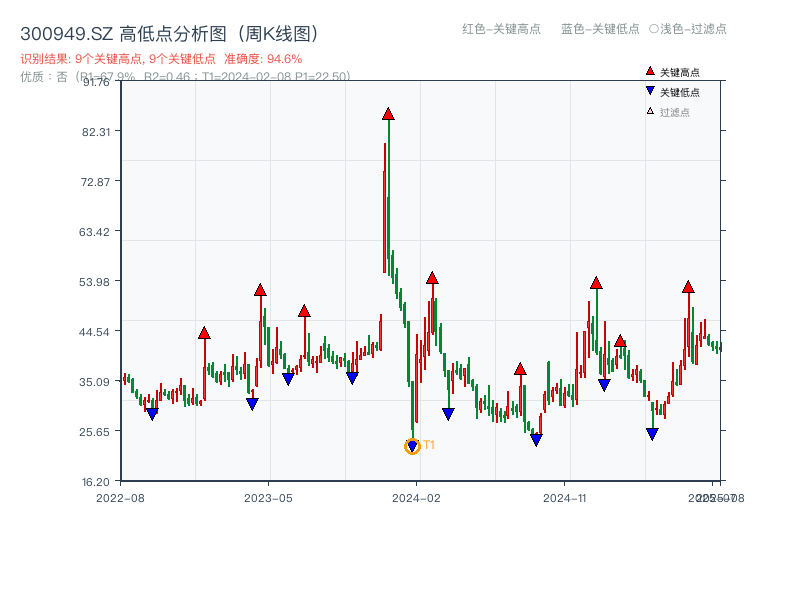Image resolution: width=800 pixels, height=600 pixels.
Task: Select the blue triangle marker below 2024-11 area
Action: [x=604, y=384]
